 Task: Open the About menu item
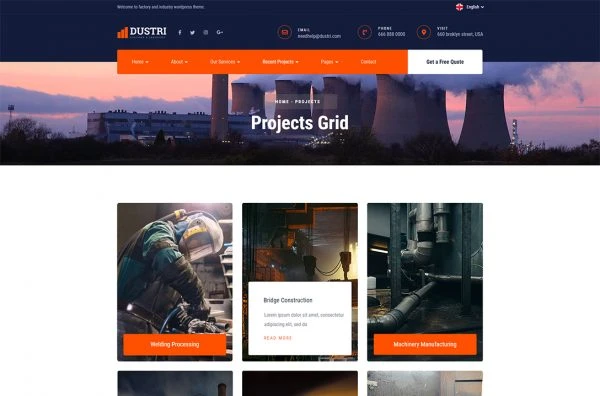point(179,62)
